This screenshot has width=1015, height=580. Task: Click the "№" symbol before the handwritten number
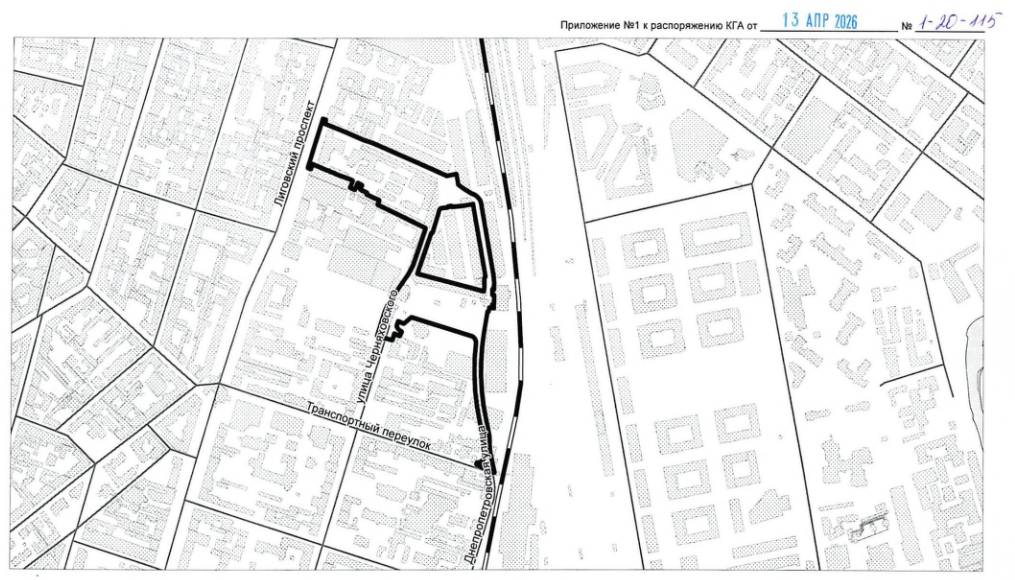(x=907, y=25)
